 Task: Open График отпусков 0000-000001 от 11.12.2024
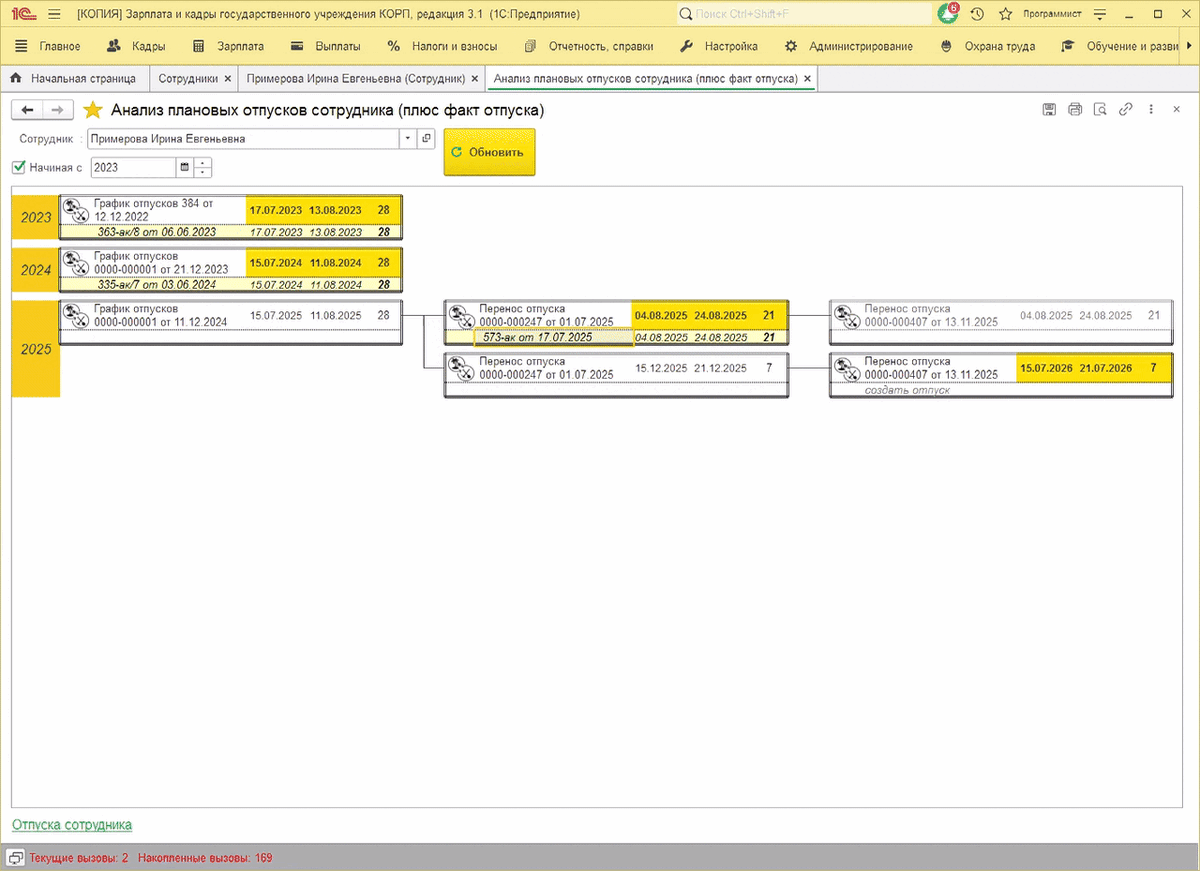(160, 315)
